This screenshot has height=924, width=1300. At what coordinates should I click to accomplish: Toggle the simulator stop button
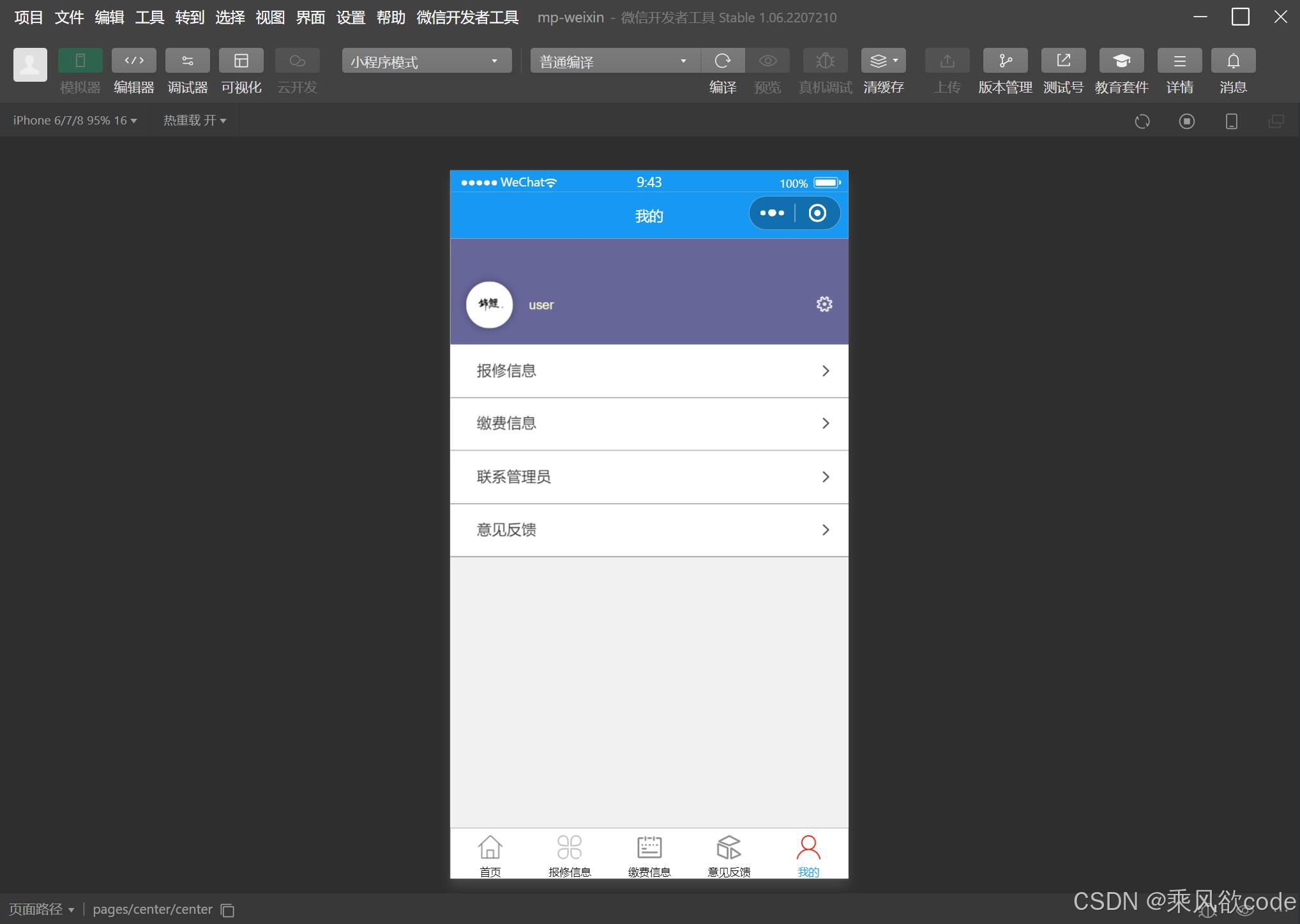1186,121
